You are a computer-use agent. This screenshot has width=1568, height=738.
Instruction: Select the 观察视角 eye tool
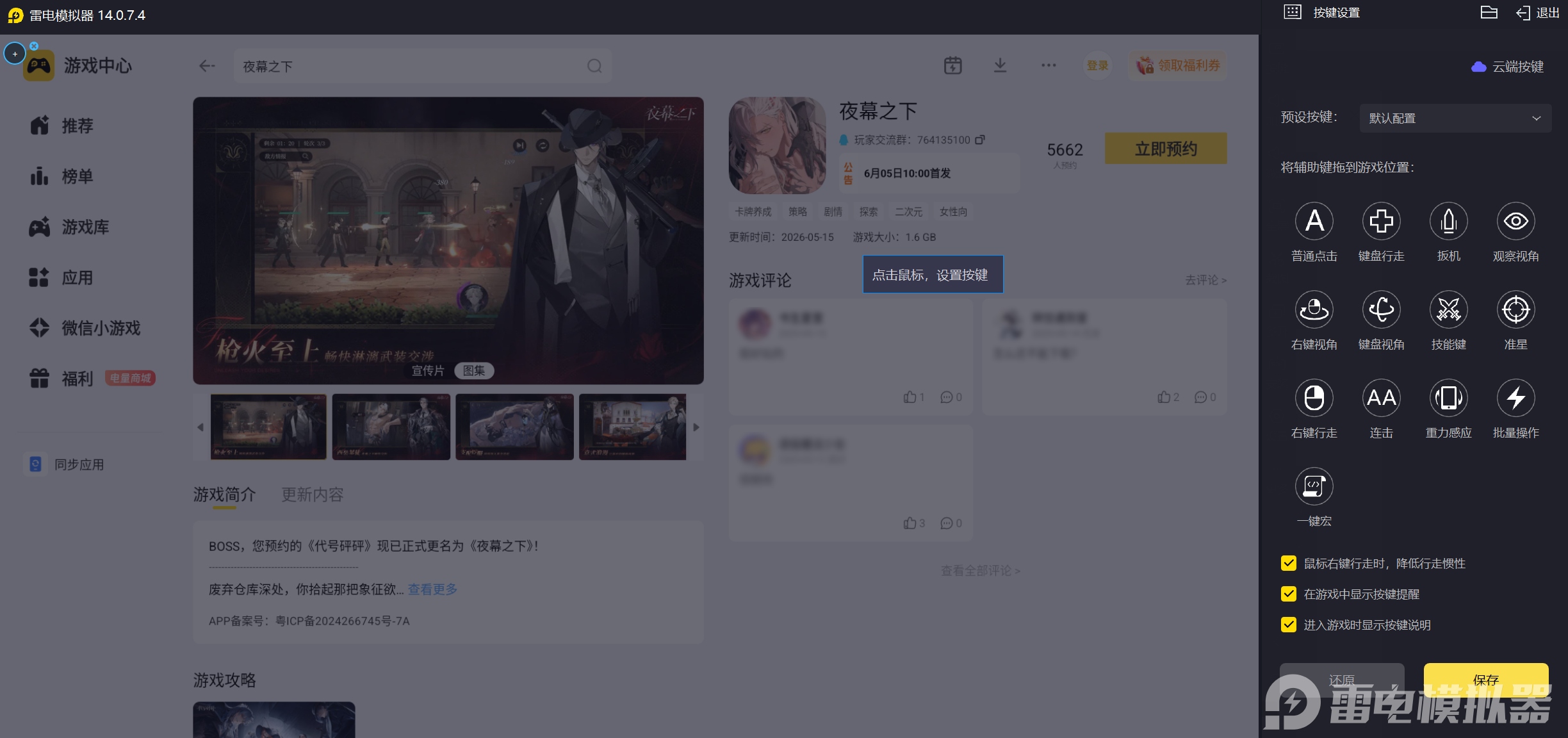(x=1515, y=222)
